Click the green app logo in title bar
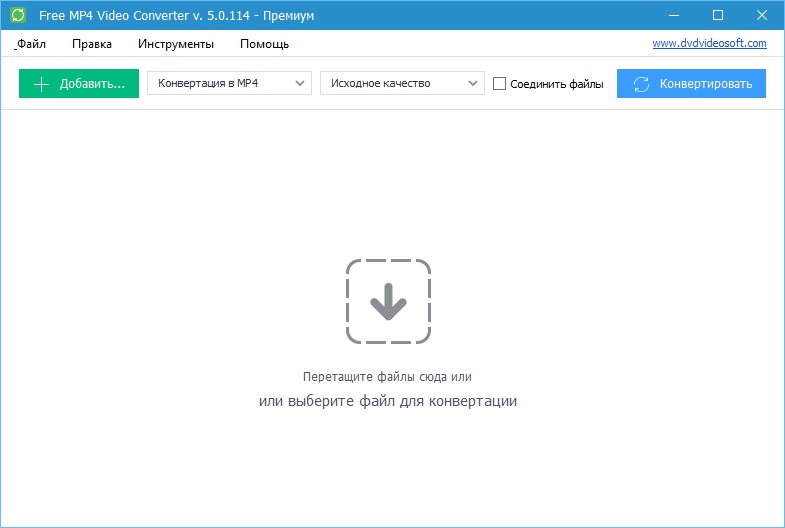The width and height of the screenshot is (785, 528). pos(17,15)
